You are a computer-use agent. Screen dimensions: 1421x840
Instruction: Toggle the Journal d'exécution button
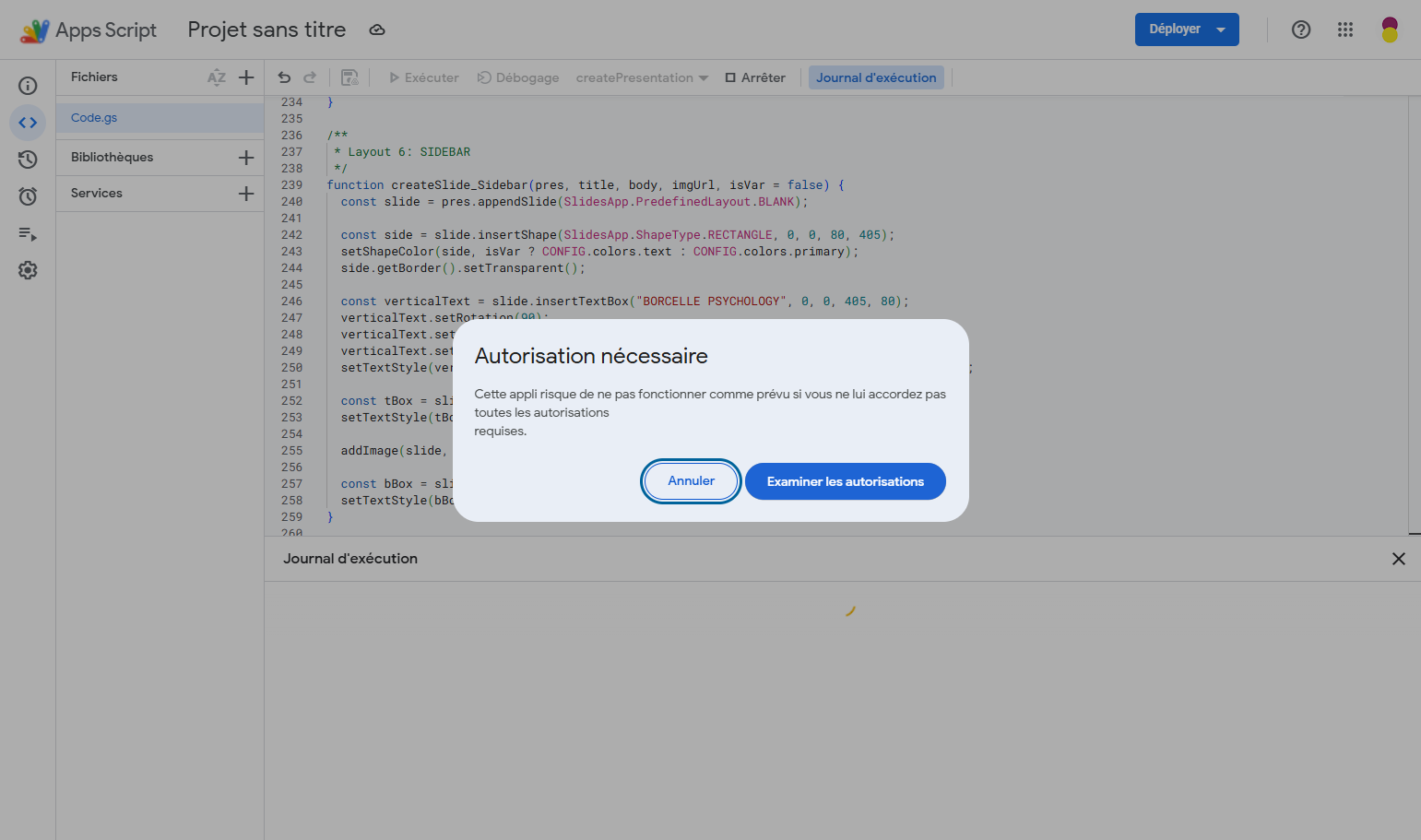tap(876, 77)
